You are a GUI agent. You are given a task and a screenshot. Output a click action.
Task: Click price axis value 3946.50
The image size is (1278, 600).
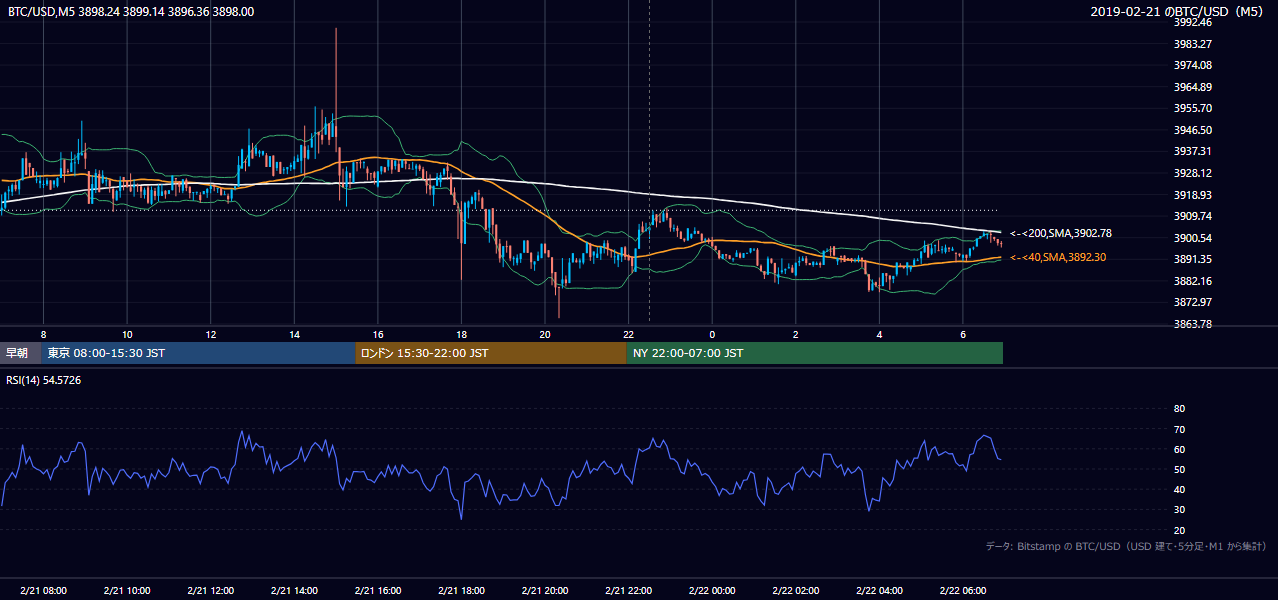(1193, 130)
